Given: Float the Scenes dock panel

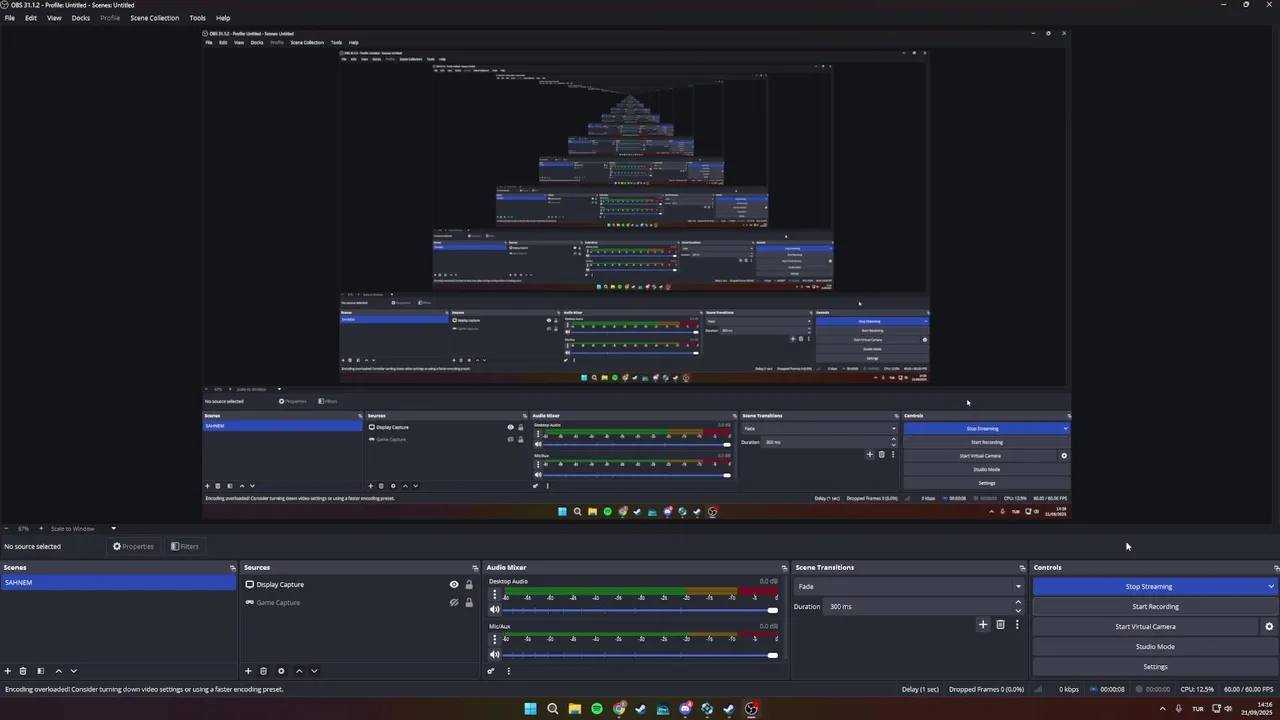Looking at the screenshot, I should 233,568.
